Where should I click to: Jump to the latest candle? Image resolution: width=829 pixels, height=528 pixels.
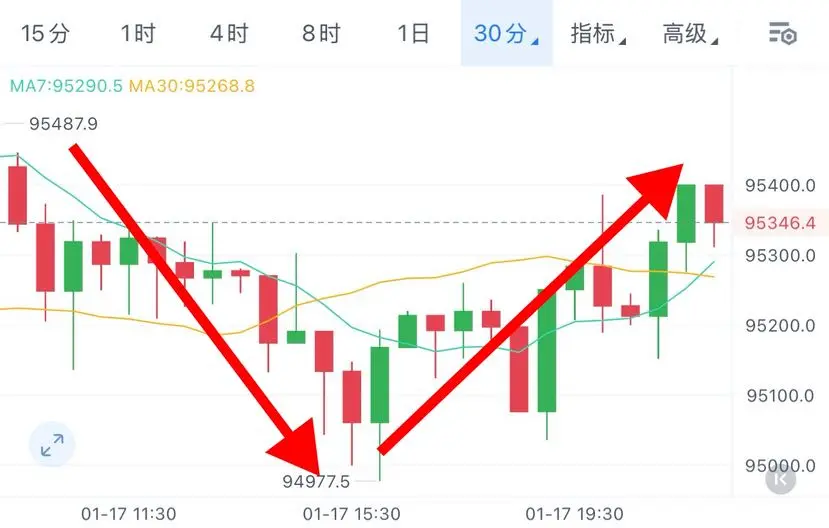(x=780, y=479)
